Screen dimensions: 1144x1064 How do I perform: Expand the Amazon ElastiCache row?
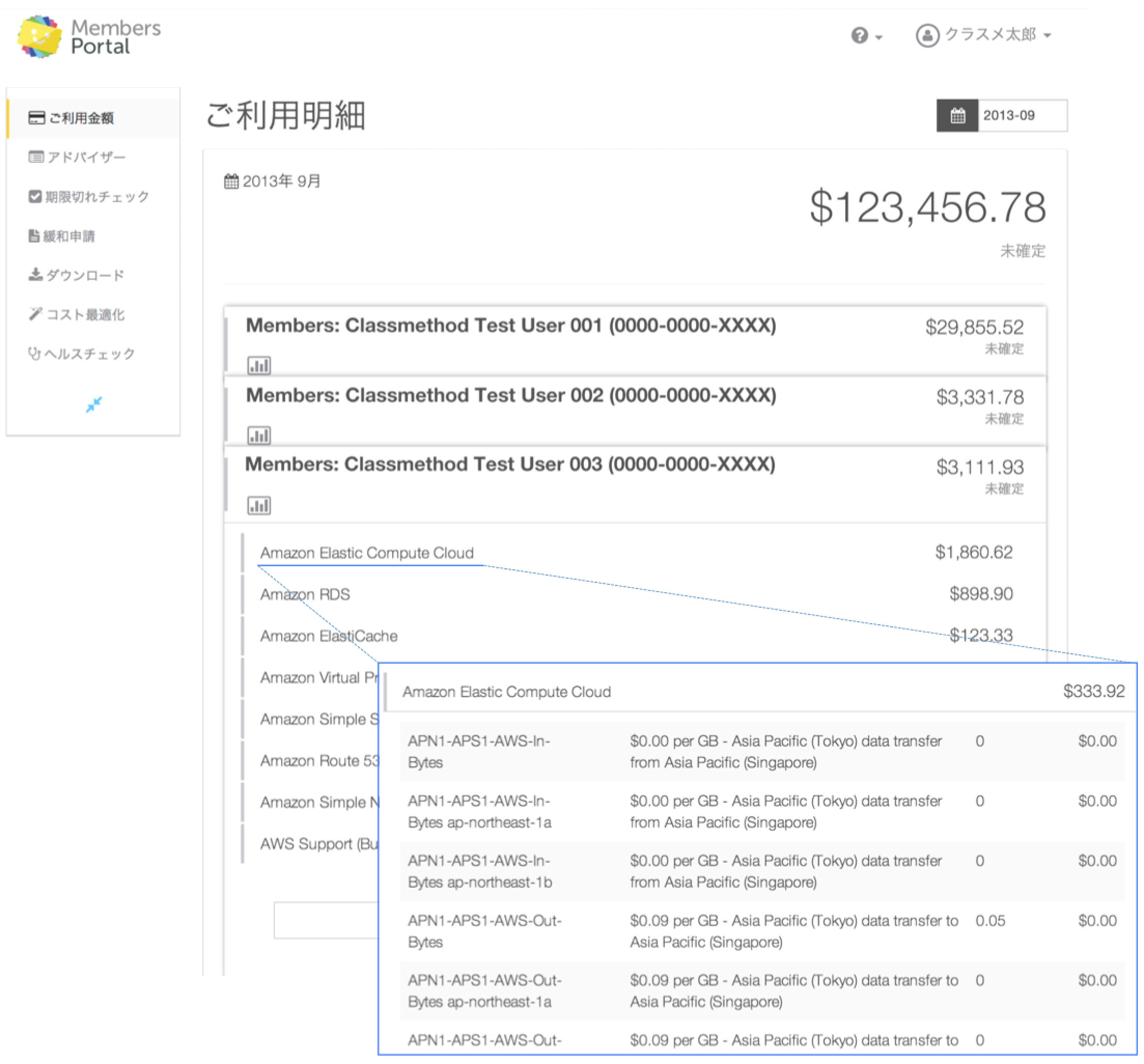pyautogui.click(x=636, y=635)
